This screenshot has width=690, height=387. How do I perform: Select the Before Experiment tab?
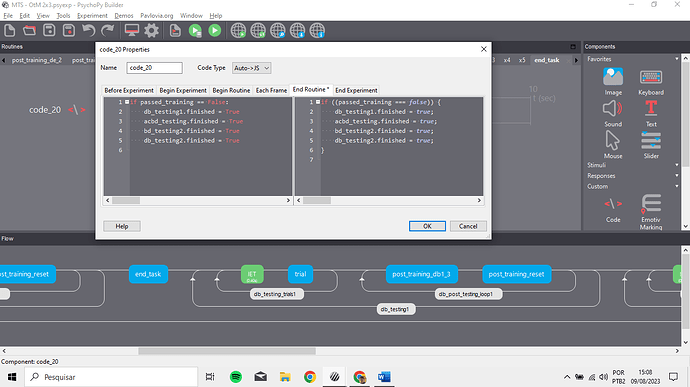pos(129,90)
